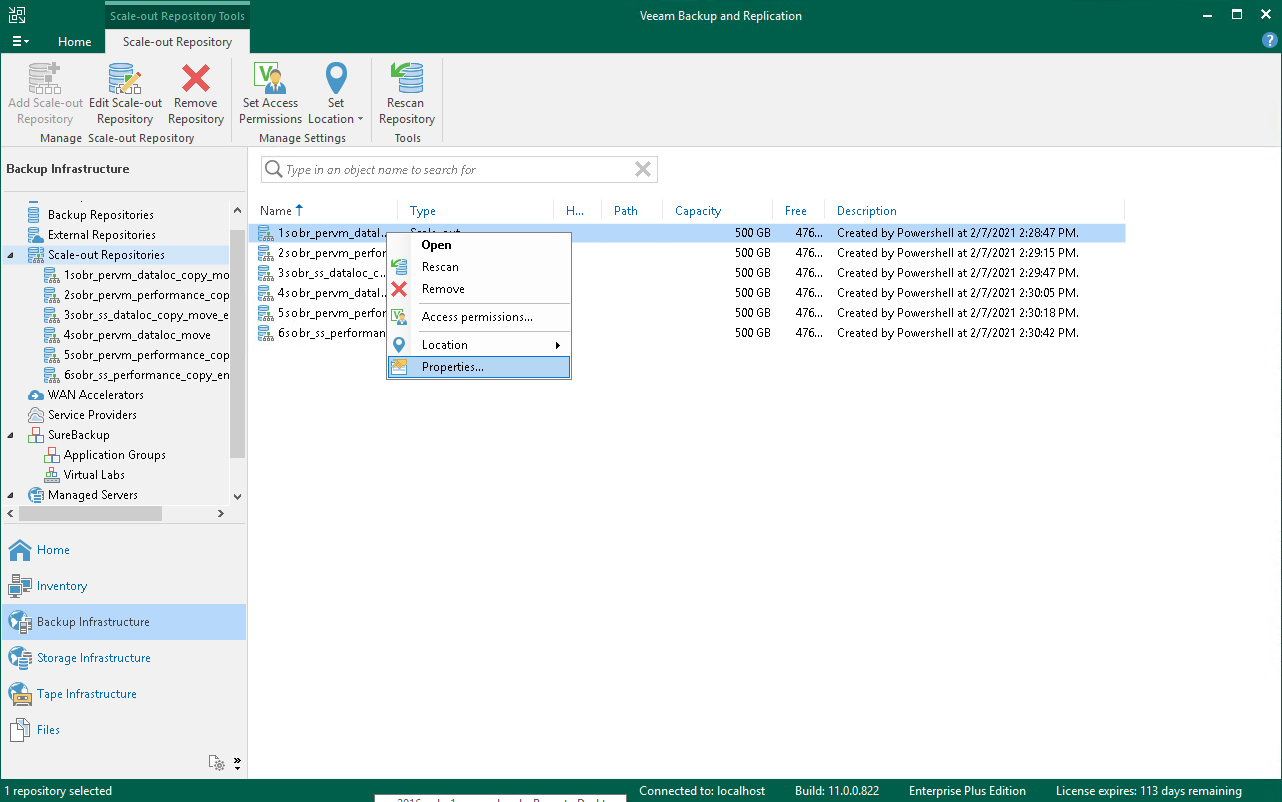Screen dimensions: 1282x802
Task: Click "Connected to: localhost" in the status bar
Action: [x=702, y=791]
